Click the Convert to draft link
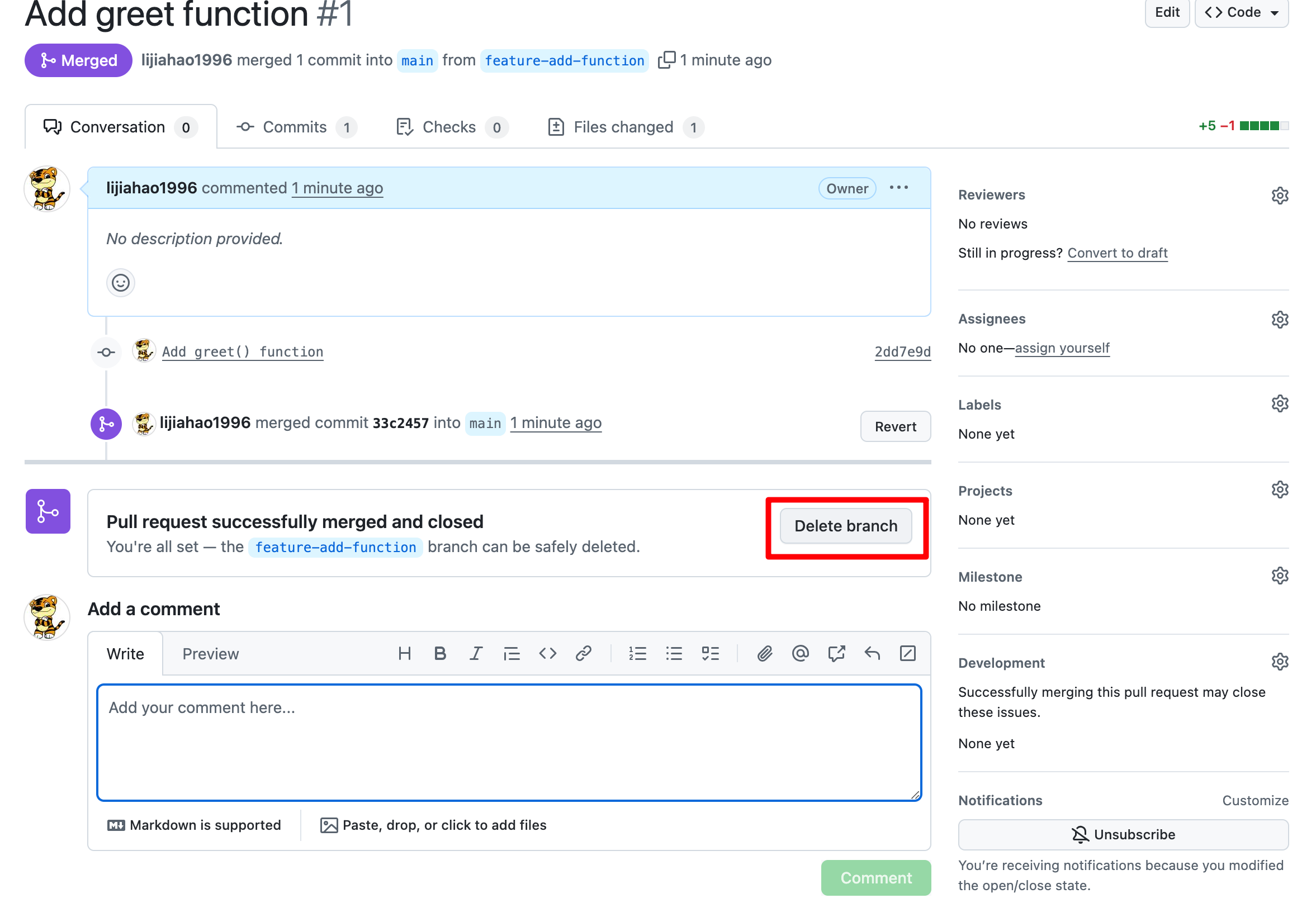The width and height of the screenshot is (1316, 903). [1117, 253]
